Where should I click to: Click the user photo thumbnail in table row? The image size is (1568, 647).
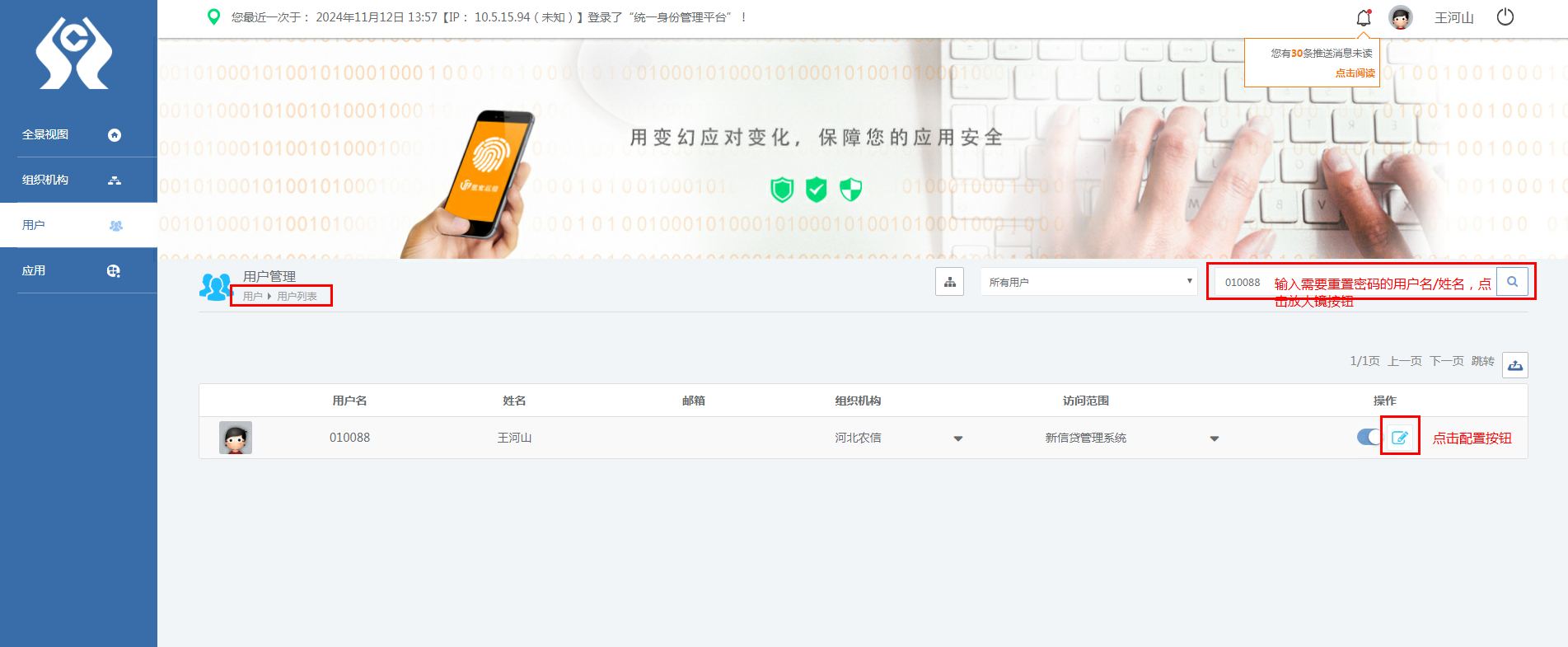236,438
